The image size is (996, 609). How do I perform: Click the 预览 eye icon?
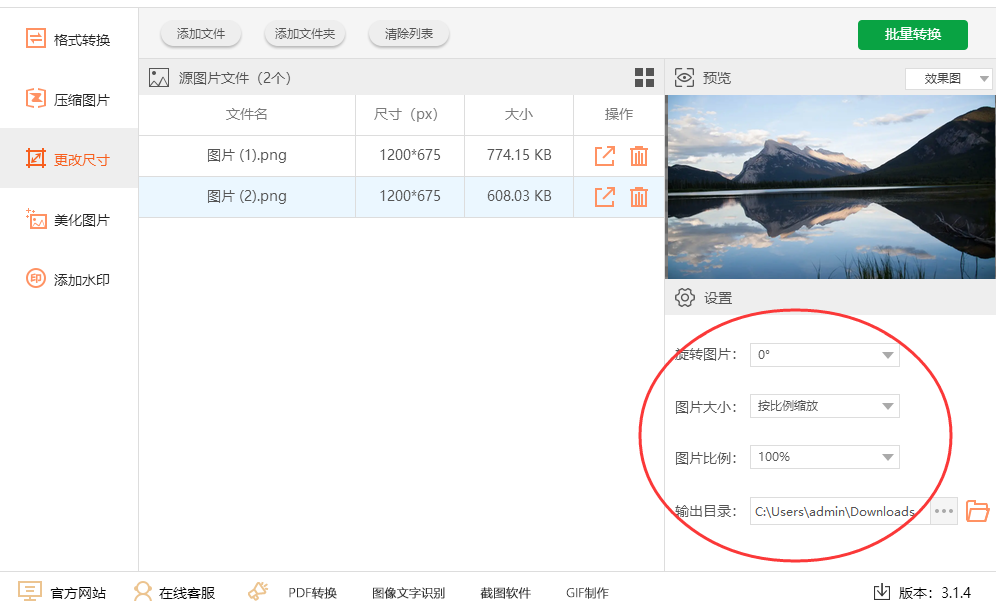(x=684, y=77)
